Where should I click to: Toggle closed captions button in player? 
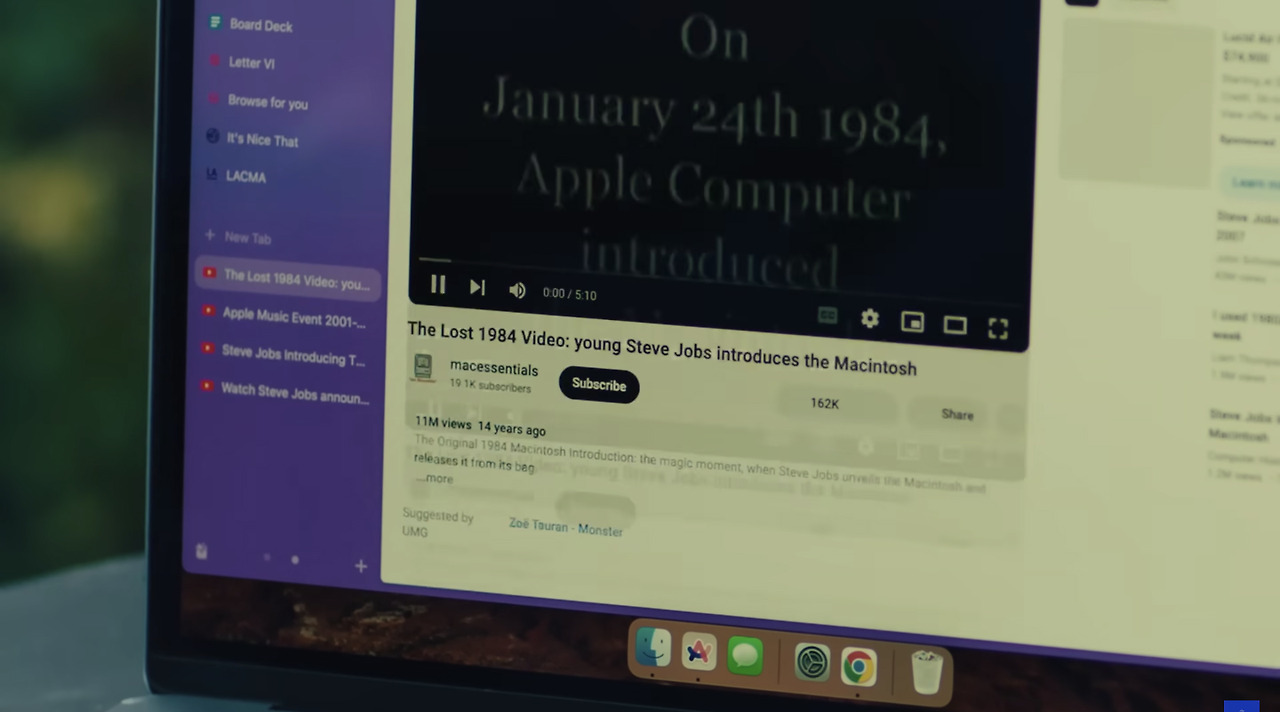pyautogui.click(x=828, y=315)
